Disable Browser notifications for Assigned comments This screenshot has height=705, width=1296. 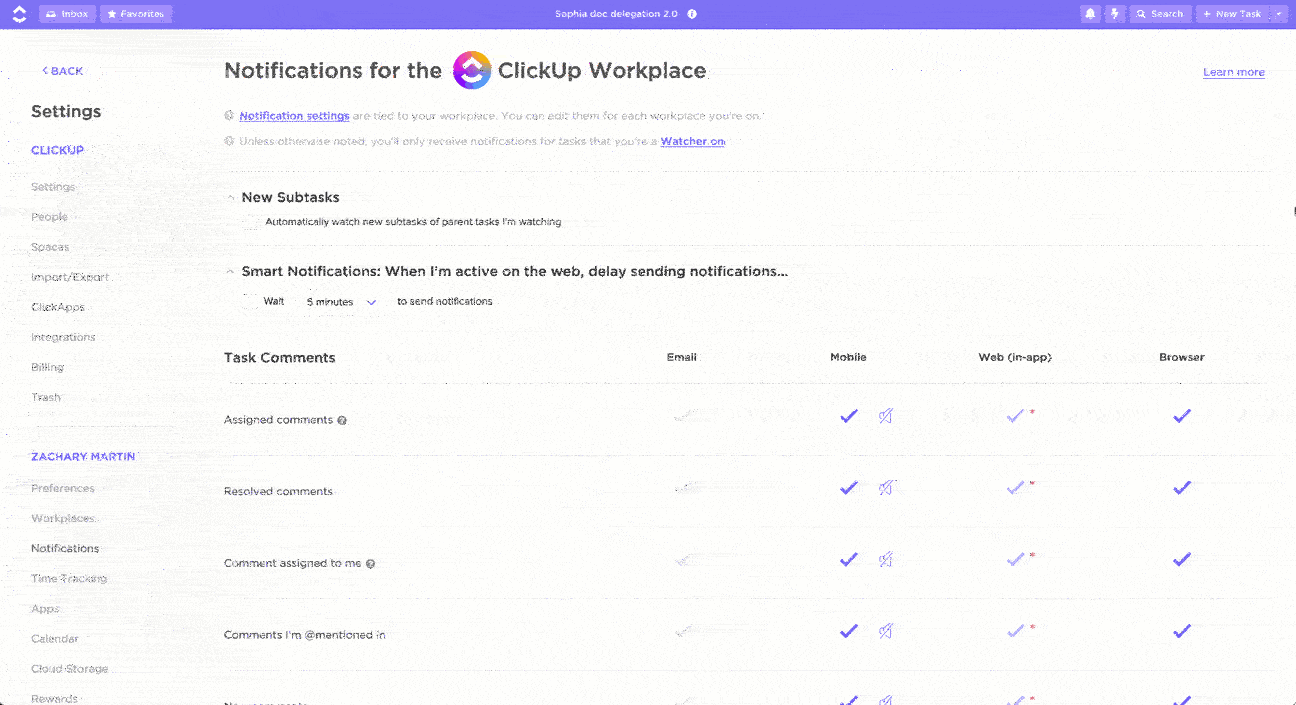click(1182, 416)
